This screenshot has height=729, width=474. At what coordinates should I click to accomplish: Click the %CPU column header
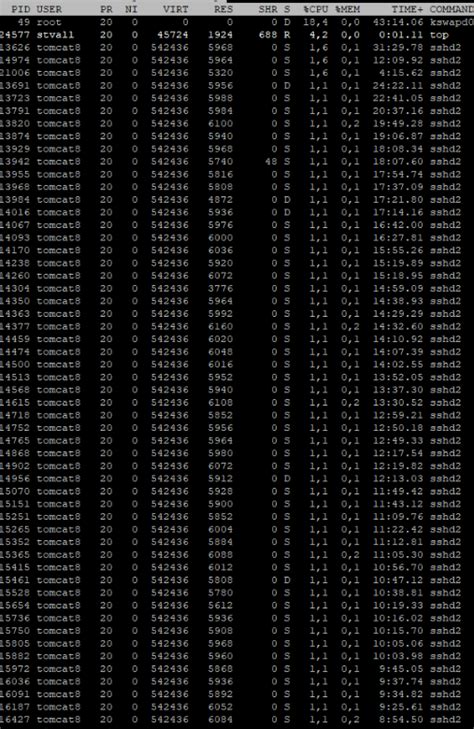pyautogui.click(x=316, y=9)
